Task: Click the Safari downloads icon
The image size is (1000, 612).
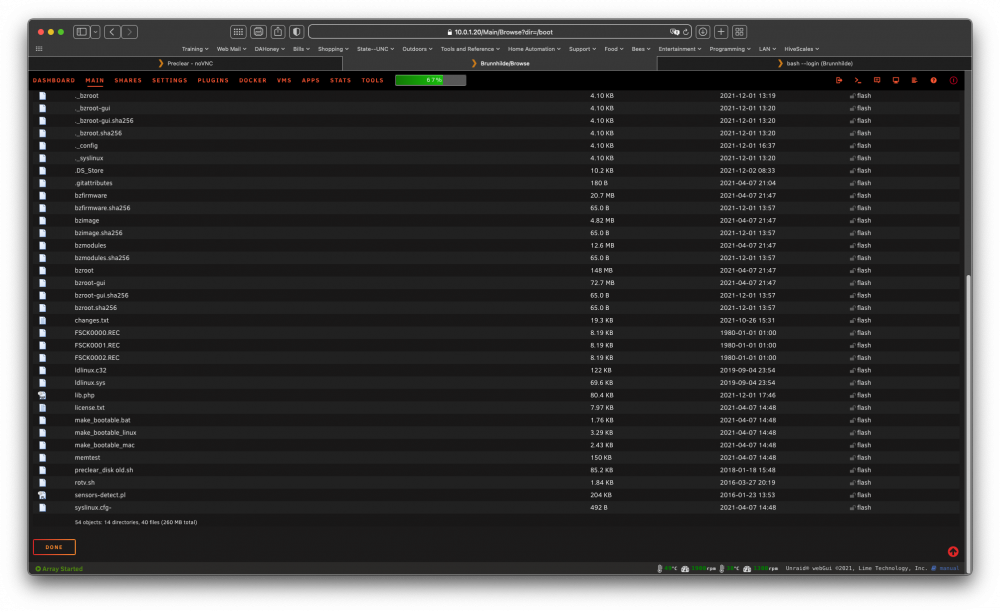Action: tap(703, 32)
